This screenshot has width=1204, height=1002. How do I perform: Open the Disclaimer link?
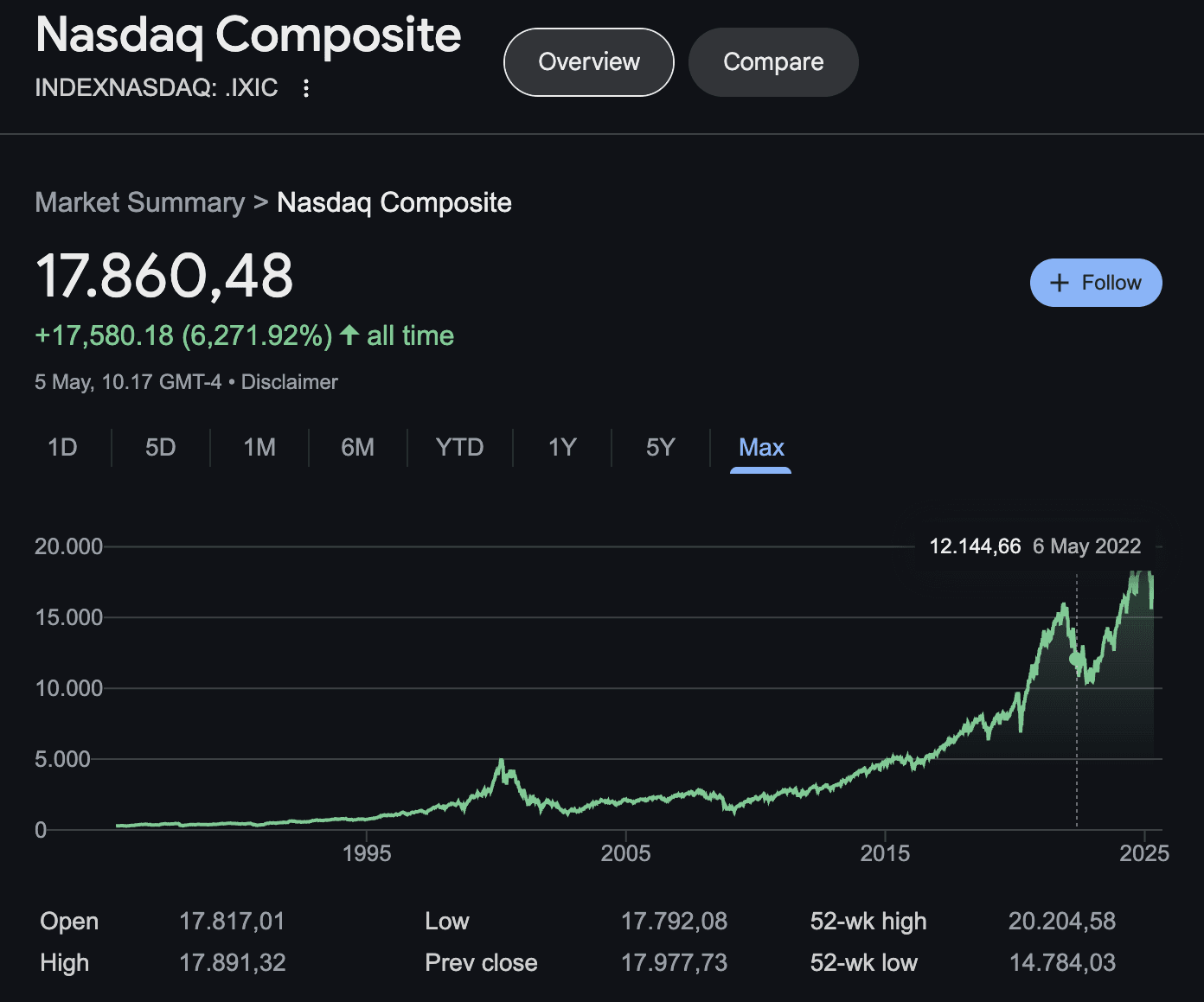[x=289, y=382]
